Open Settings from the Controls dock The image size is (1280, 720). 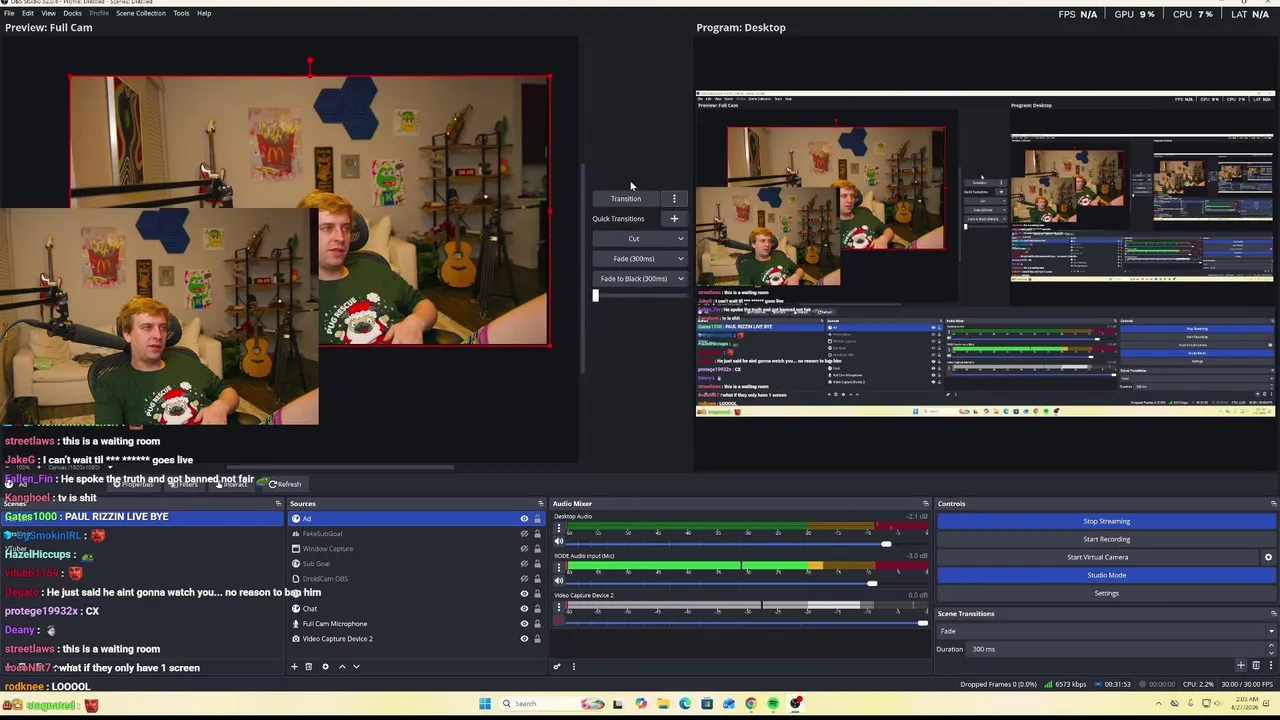tap(1106, 593)
